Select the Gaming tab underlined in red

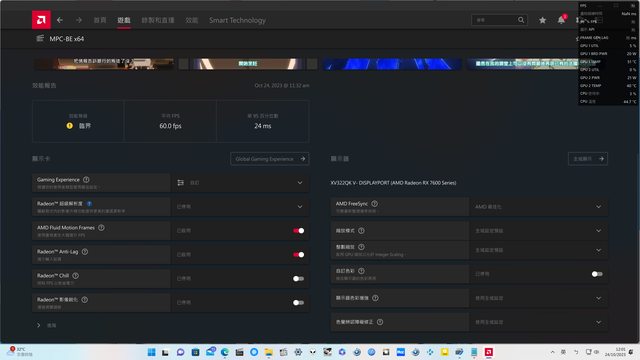124,20
